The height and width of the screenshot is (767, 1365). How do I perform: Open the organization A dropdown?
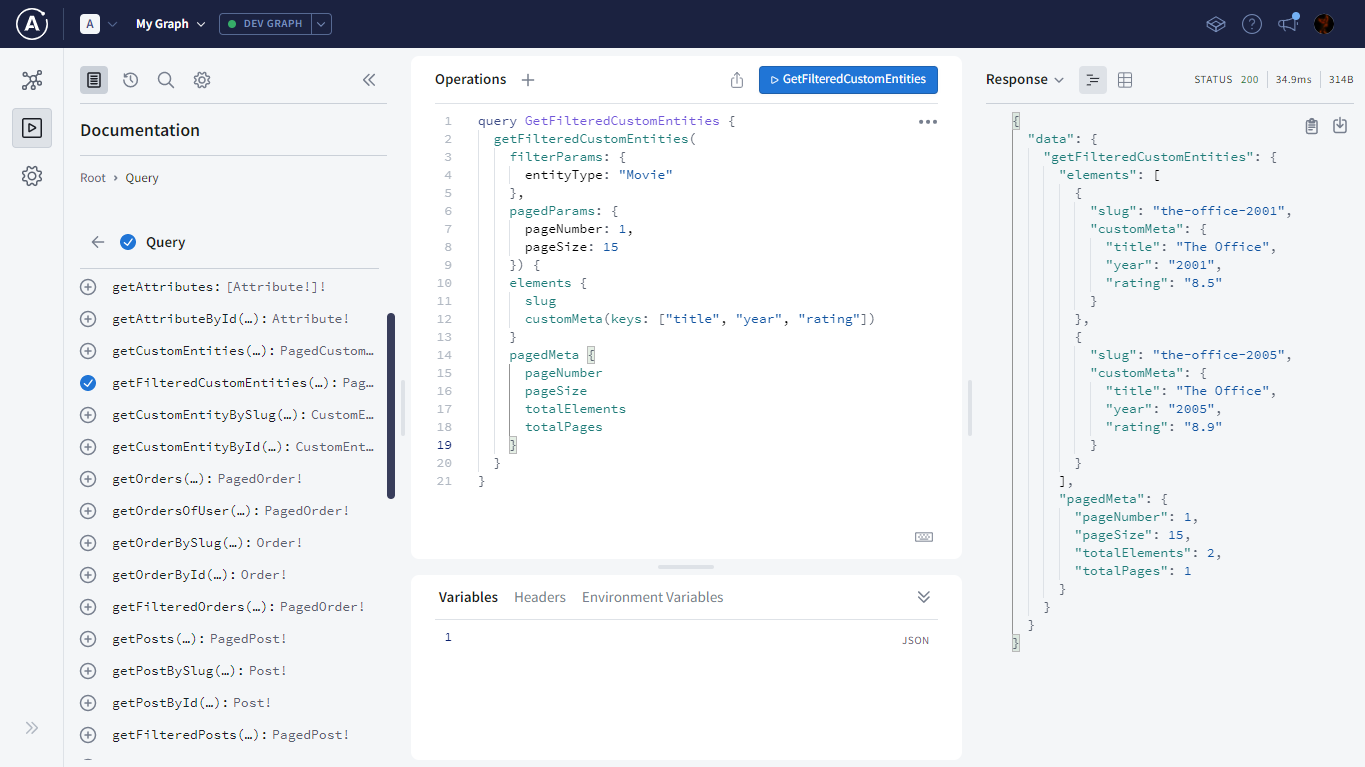[99, 24]
